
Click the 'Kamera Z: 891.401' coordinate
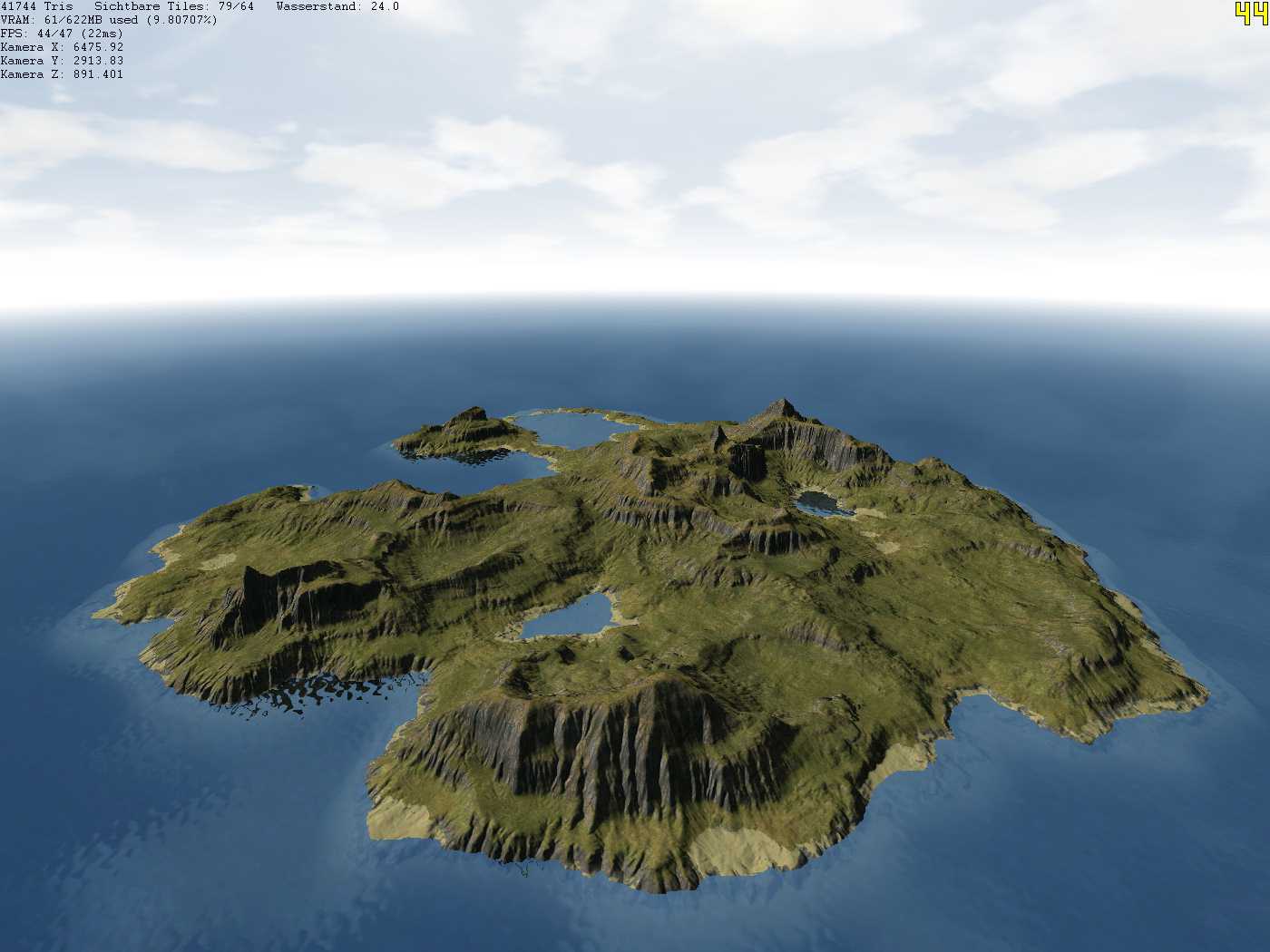coord(62,74)
